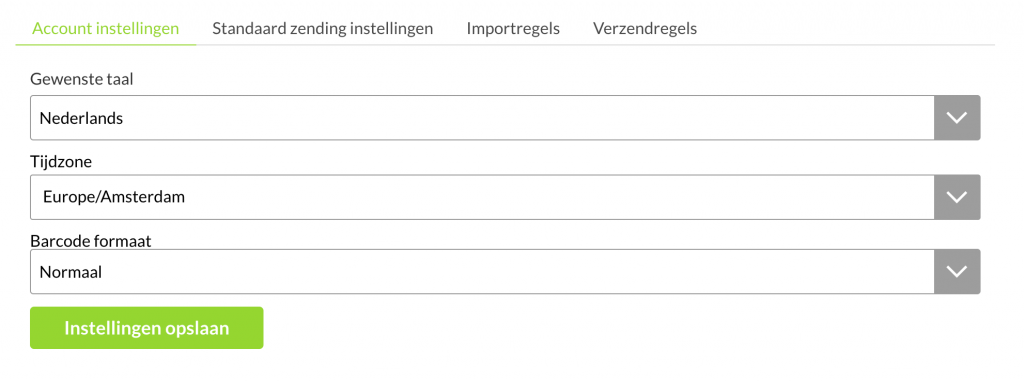Select the Europe/Amsterdam value text
Image resolution: width=1024 pixels, height=381 pixels.
tap(114, 197)
